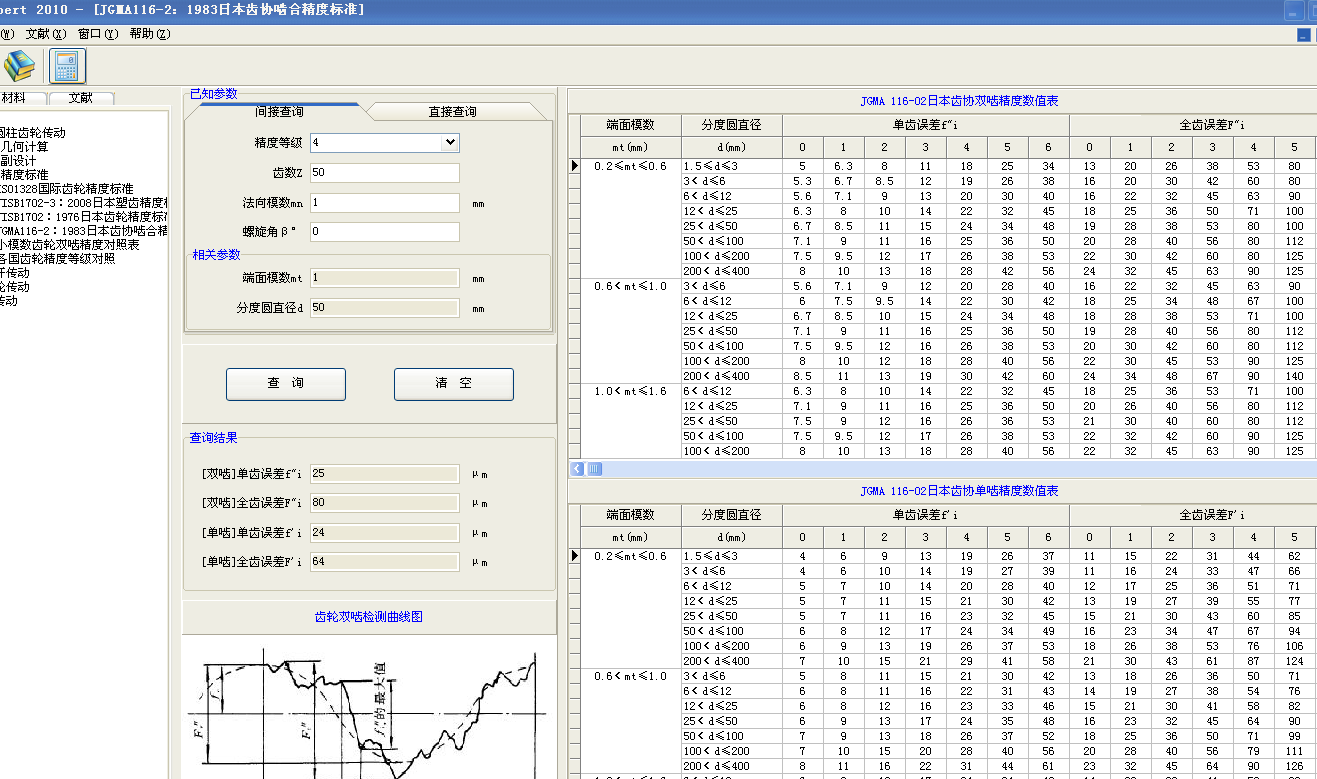Click the JGMA 116-02日本齿协单啮精度数值表 title
The width and height of the screenshot is (1317, 779).
click(959, 491)
